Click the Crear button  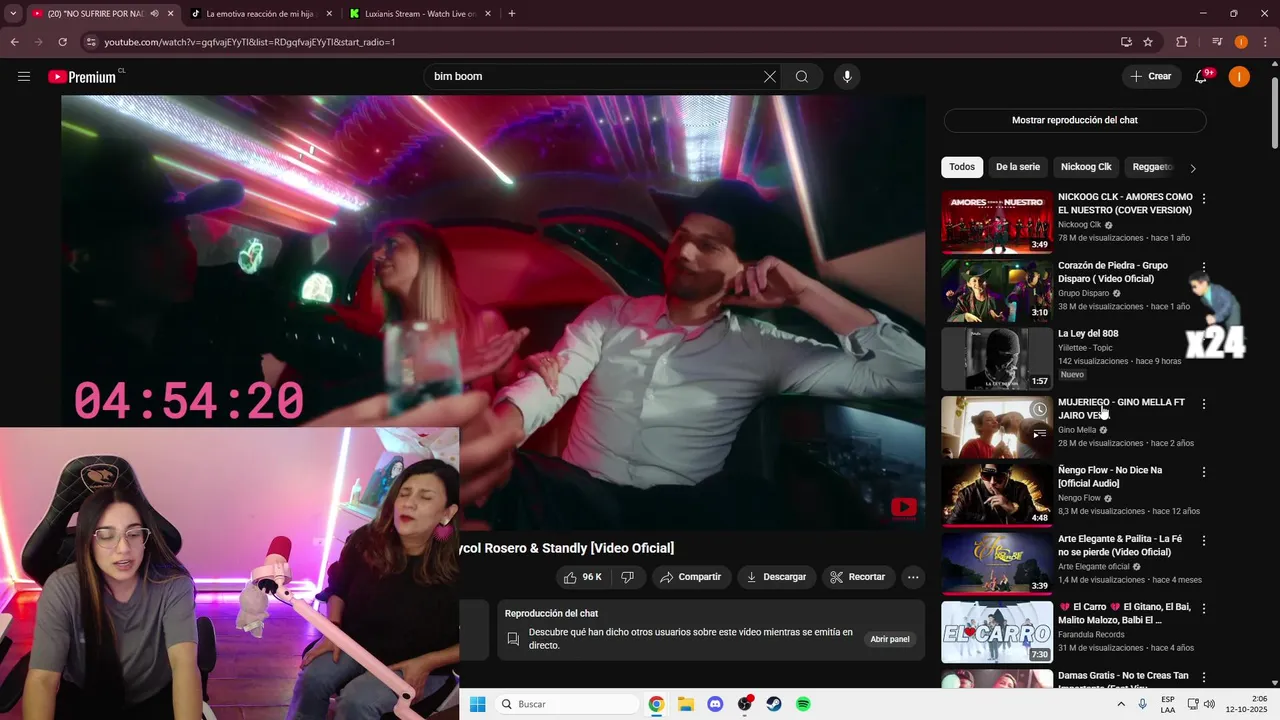[1150, 77]
